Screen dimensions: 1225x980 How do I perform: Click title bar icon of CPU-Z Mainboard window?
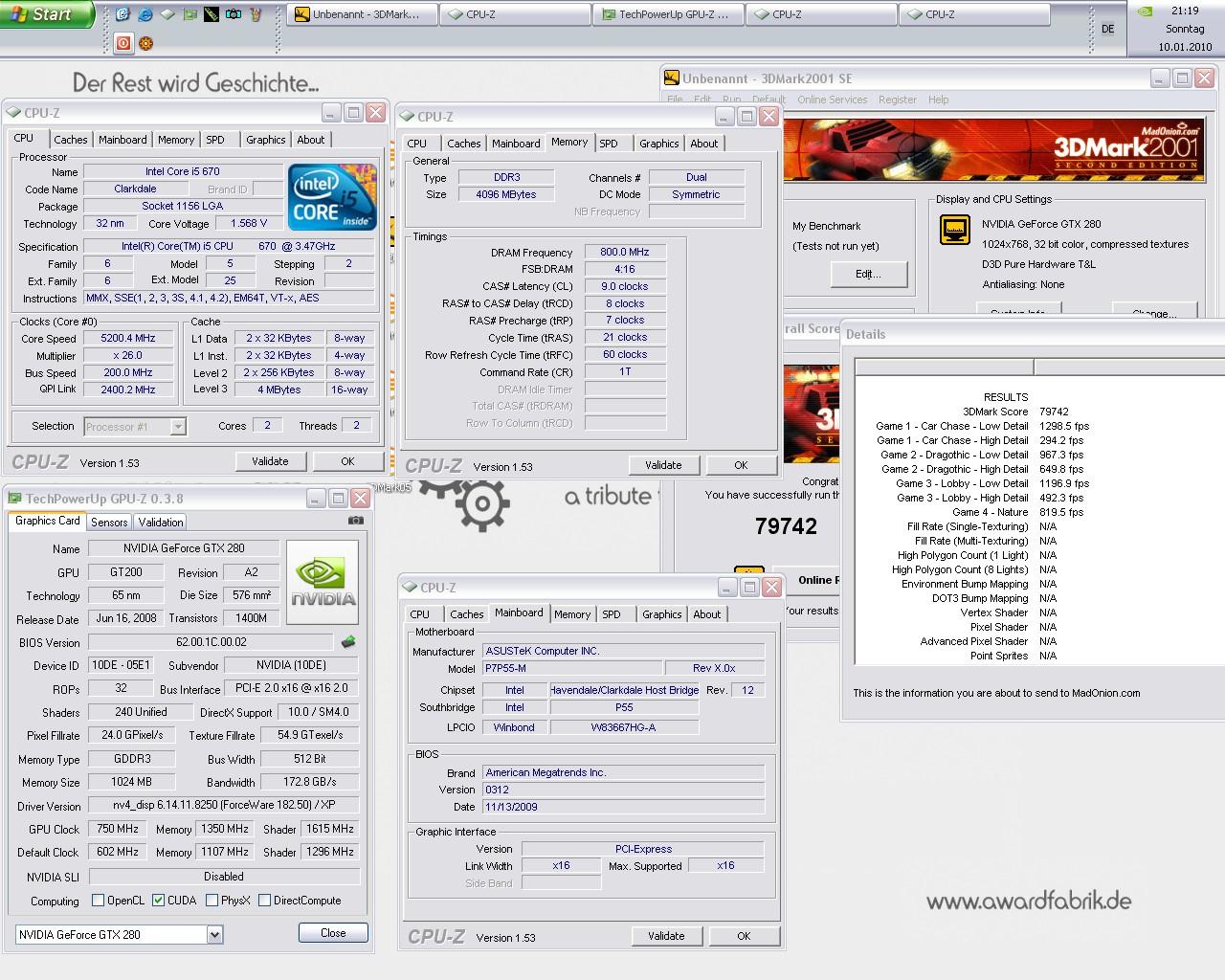(410, 588)
